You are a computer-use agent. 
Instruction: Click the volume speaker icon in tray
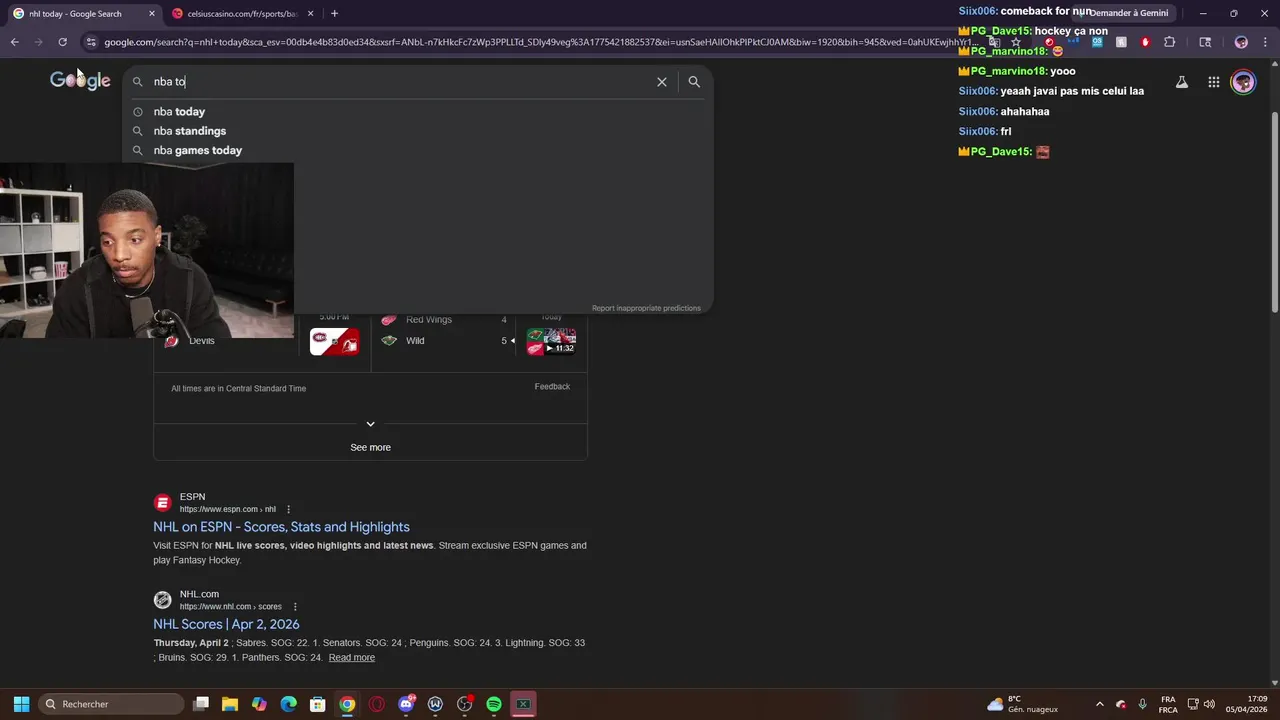(1209, 704)
